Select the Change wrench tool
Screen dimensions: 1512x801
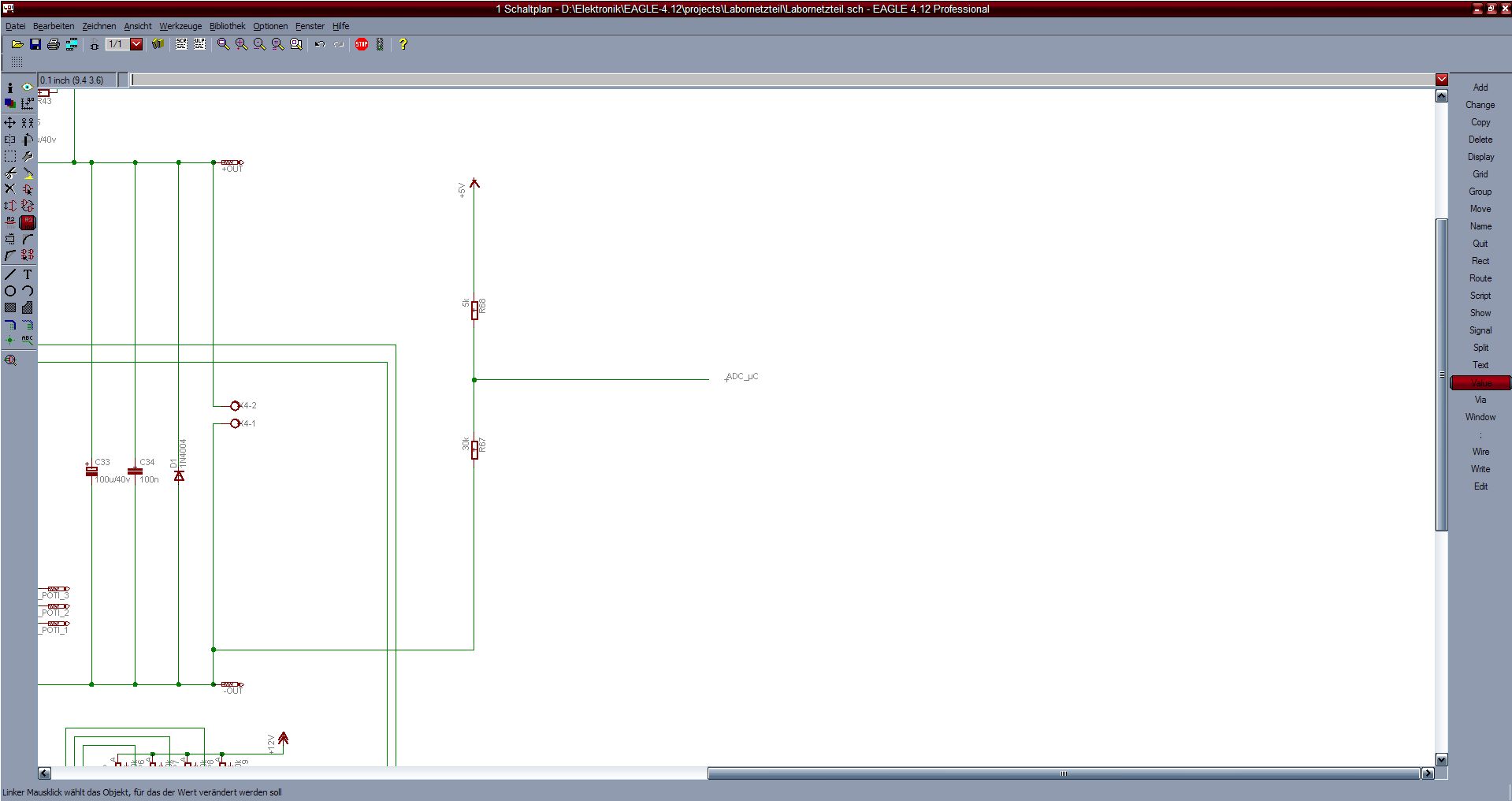tap(28, 156)
